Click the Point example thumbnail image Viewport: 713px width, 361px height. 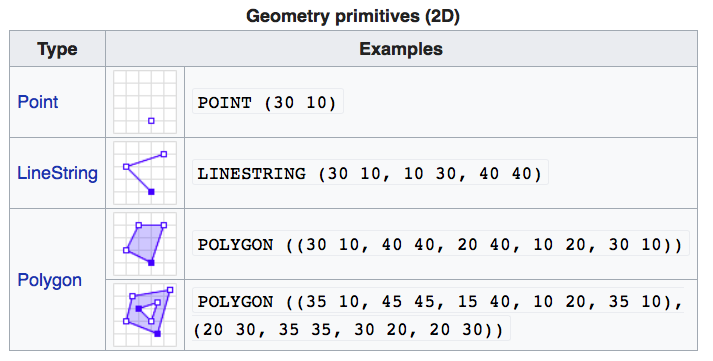point(145,102)
